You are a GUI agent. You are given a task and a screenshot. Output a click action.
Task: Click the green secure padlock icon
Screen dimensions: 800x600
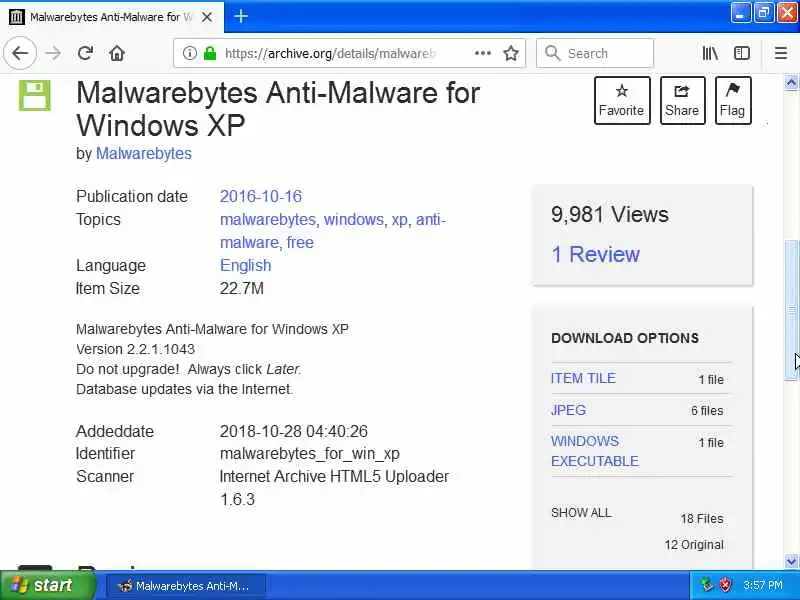click(210, 53)
